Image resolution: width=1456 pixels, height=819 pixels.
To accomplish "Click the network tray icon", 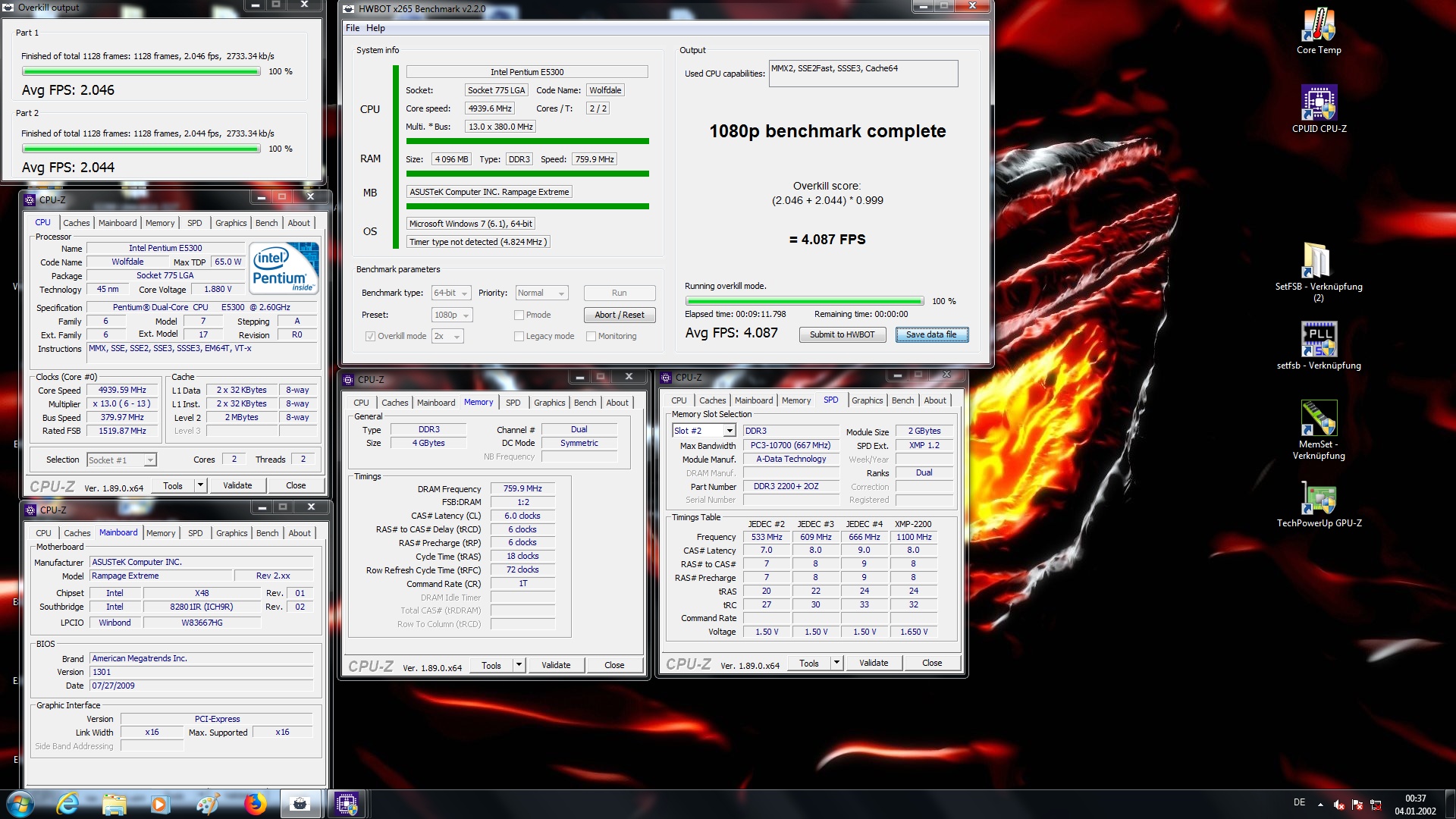I will point(1376,805).
